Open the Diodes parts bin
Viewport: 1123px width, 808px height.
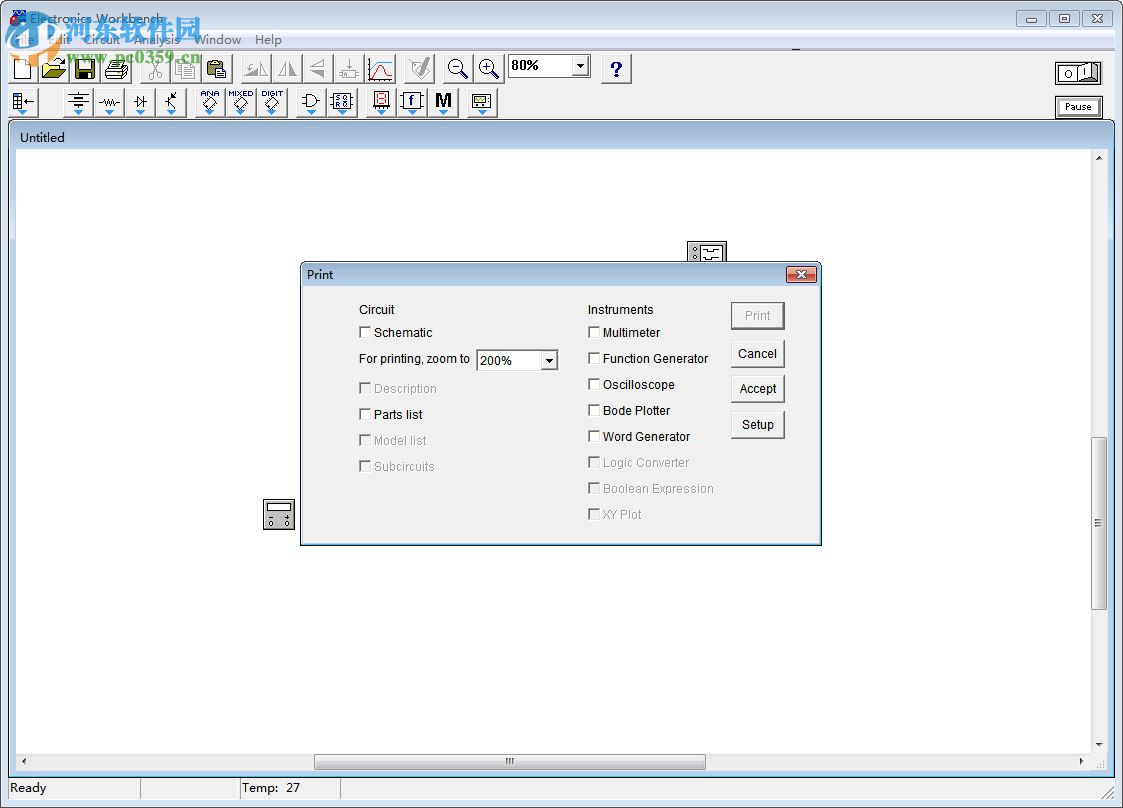[140, 102]
